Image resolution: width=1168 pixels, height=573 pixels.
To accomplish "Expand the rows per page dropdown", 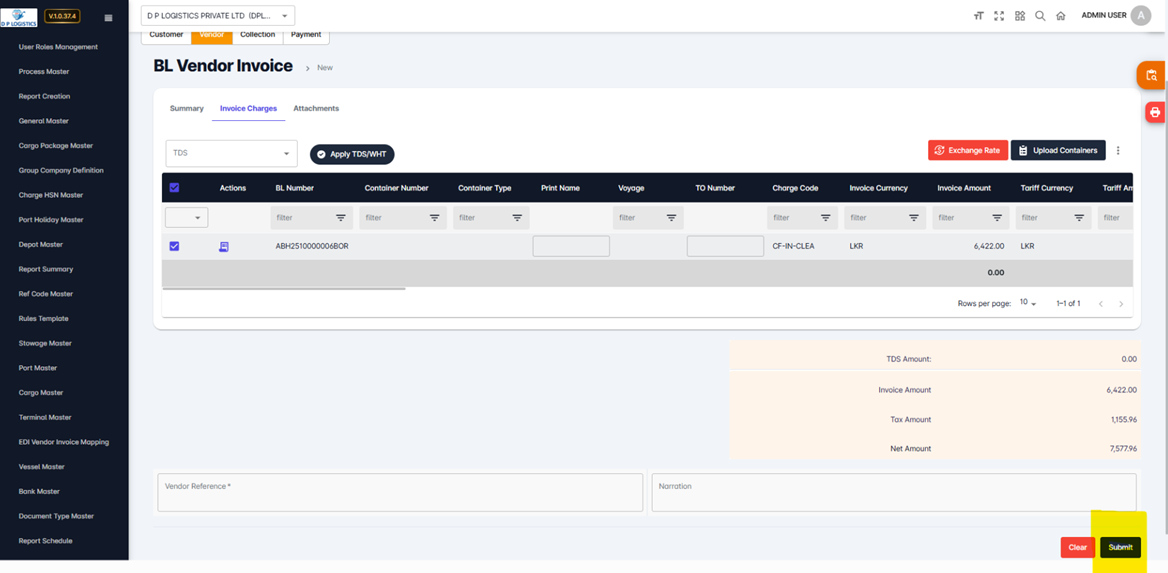I will (x=1028, y=303).
